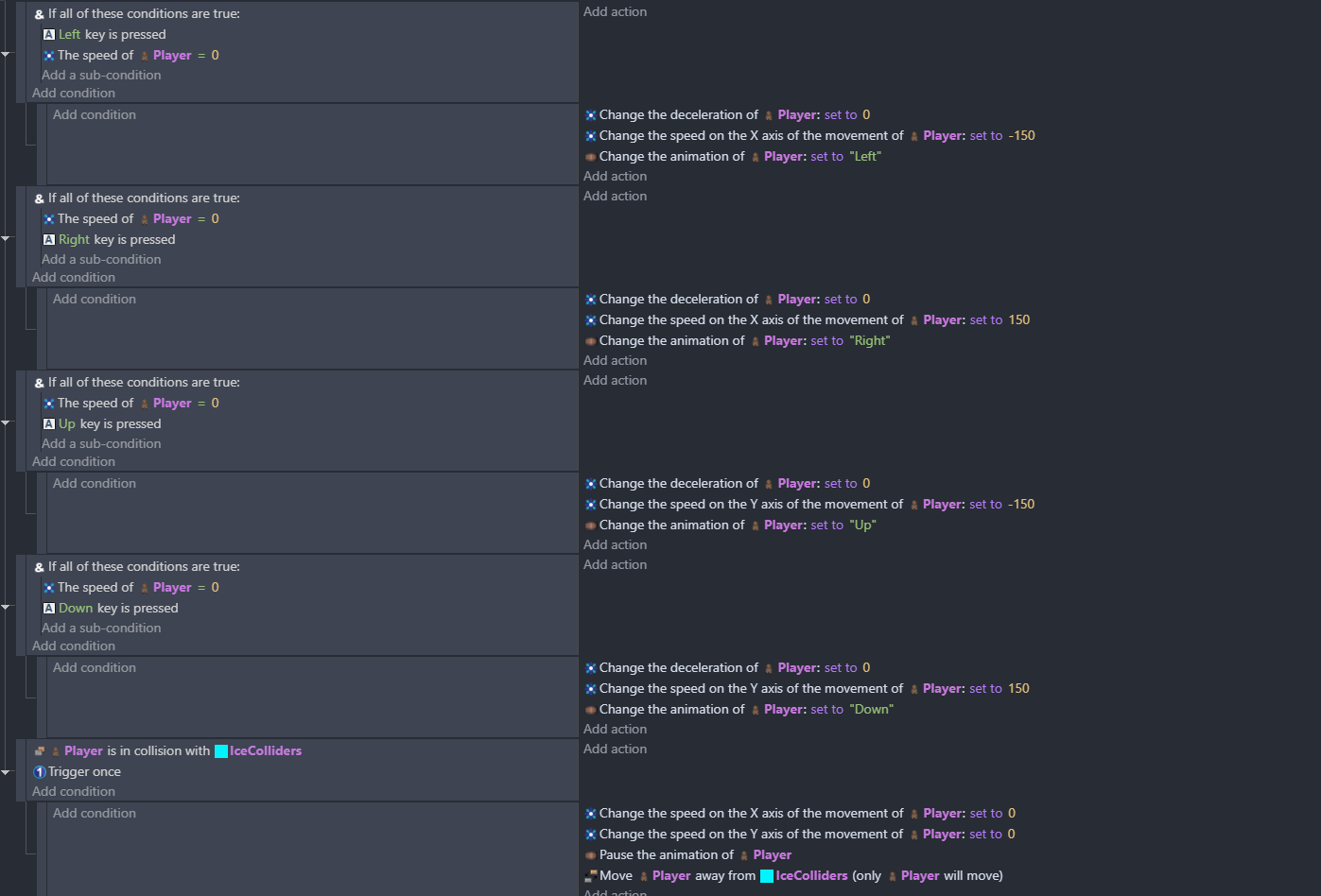Select the X axis speed value -150

pyautogui.click(x=1022, y=136)
